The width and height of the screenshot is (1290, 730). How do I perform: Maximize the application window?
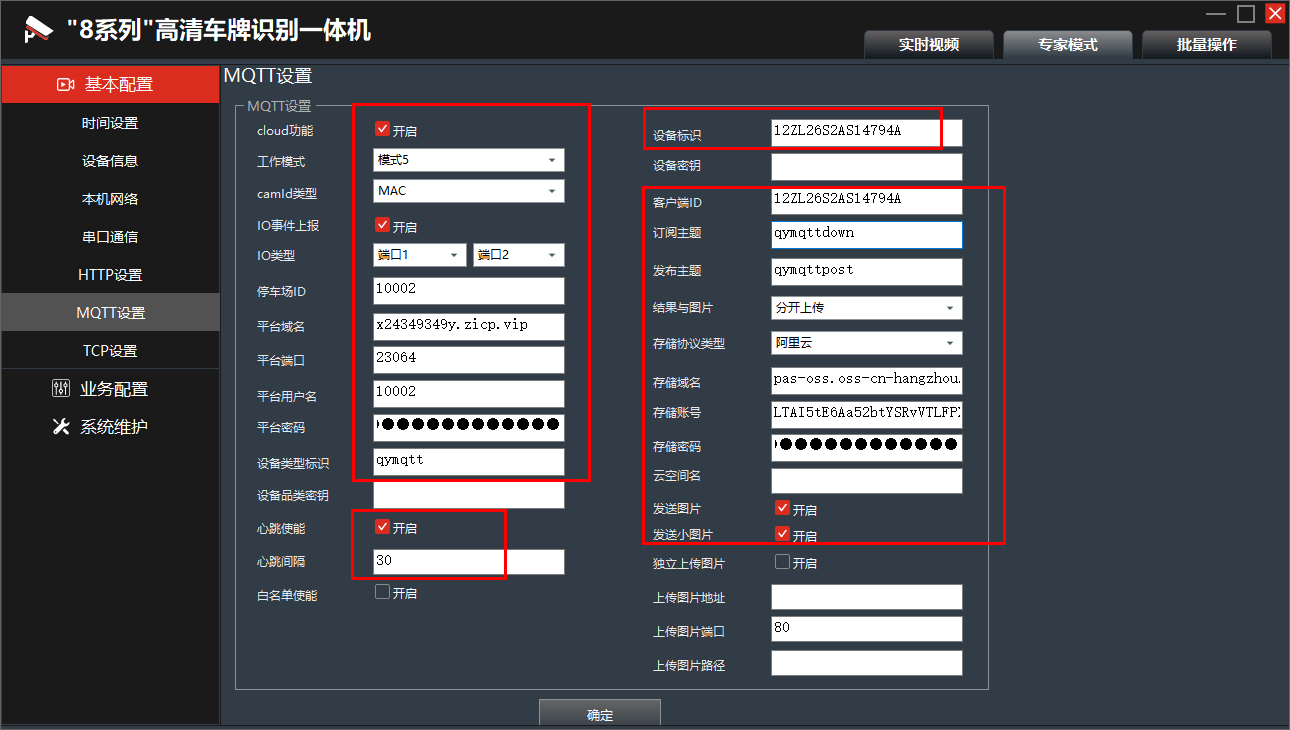(1246, 14)
